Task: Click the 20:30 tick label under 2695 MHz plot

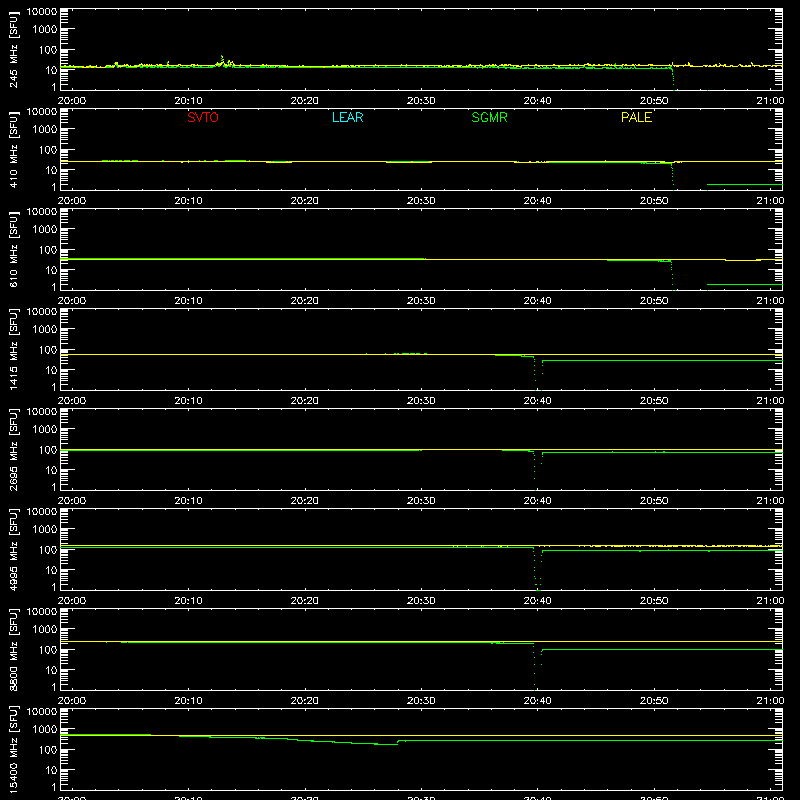Action: pyautogui.click(x=421, y=501)
